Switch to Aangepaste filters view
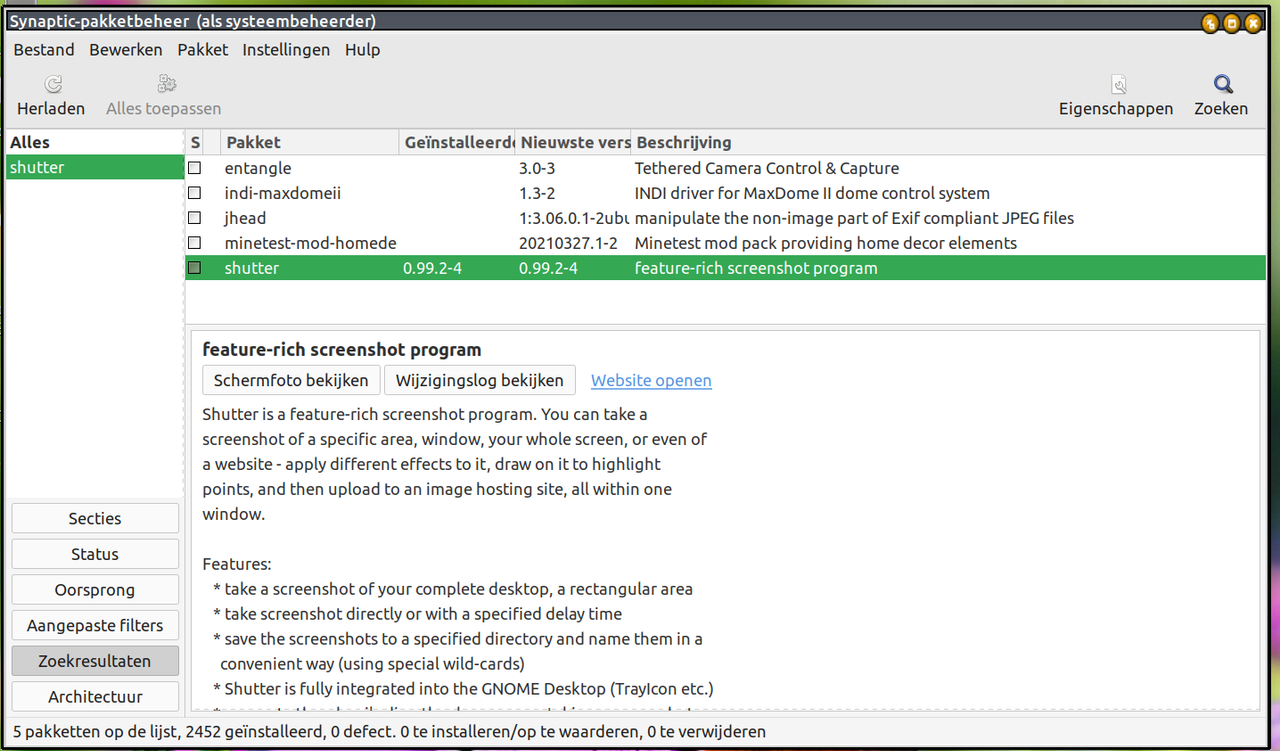 pyautogui.click(x=95, y=625)
